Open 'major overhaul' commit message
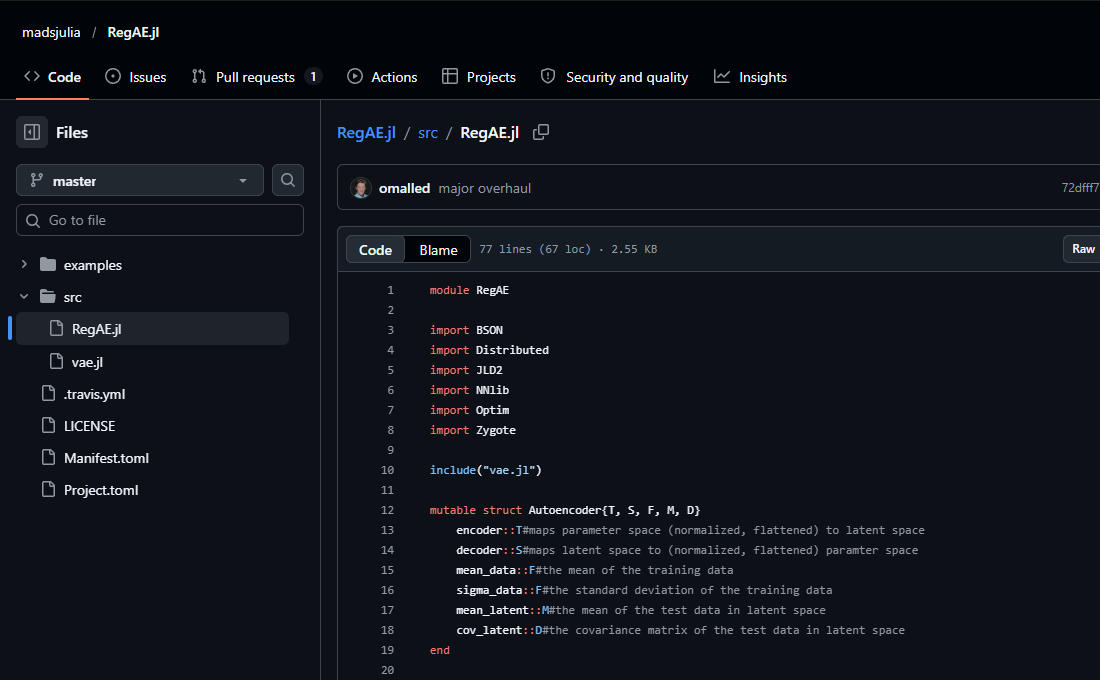The image size is (1100, 680). coord(485,188)
